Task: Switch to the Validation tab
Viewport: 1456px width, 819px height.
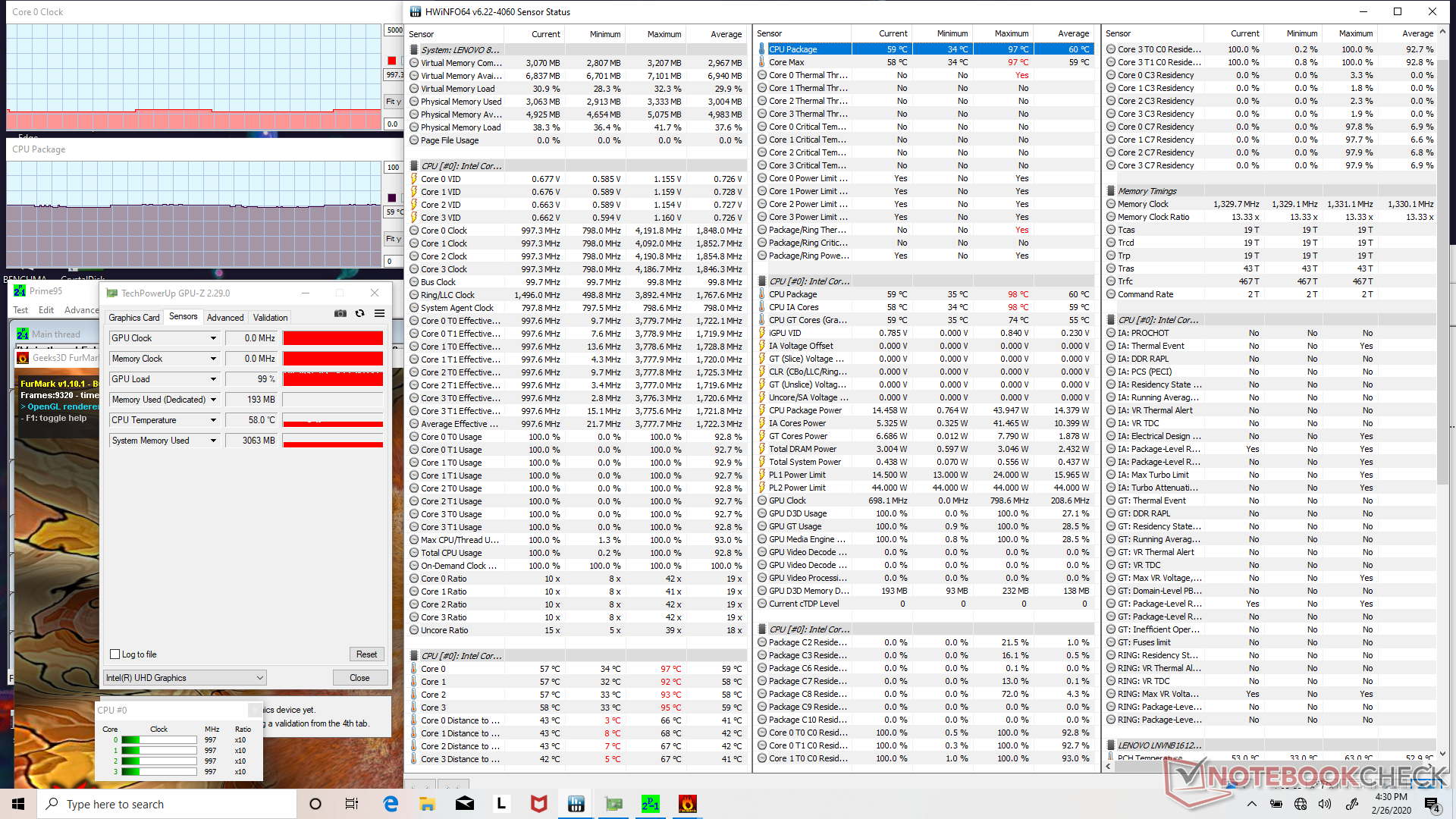Action: pyautogui.click(x=270, y=318)
